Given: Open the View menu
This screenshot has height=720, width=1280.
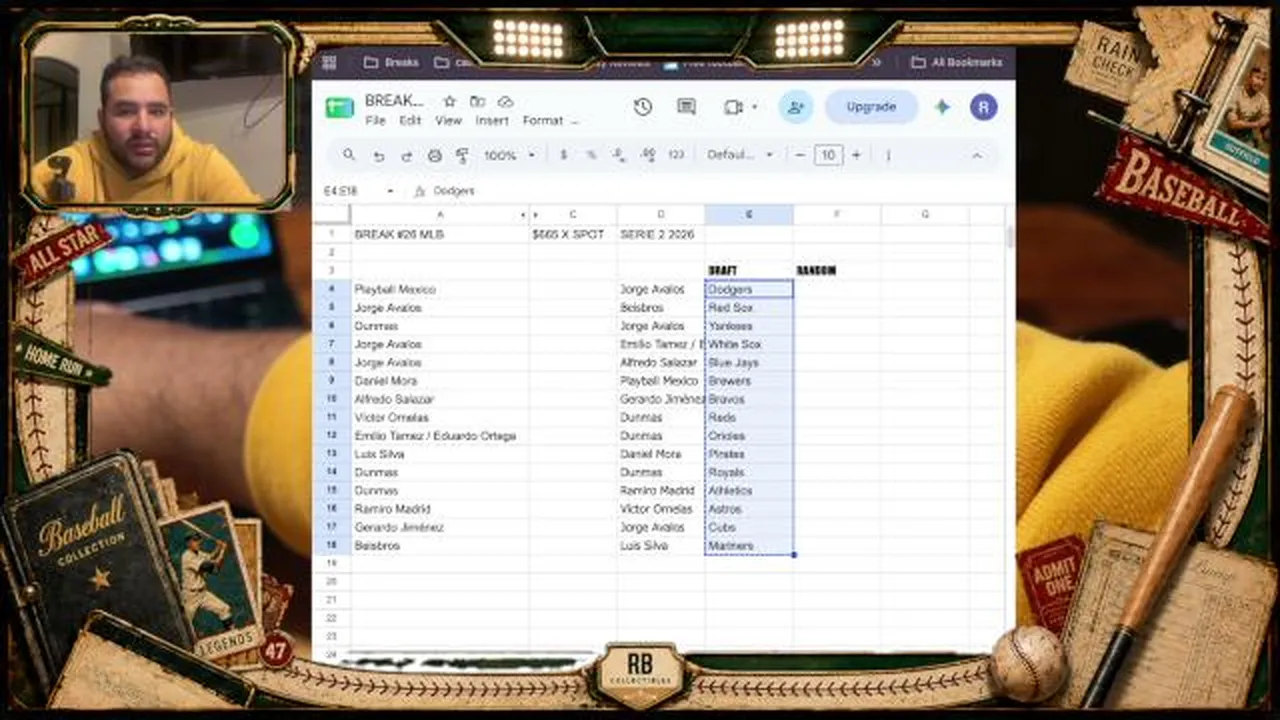Looking at the screenshot, I should pos(448,121).
